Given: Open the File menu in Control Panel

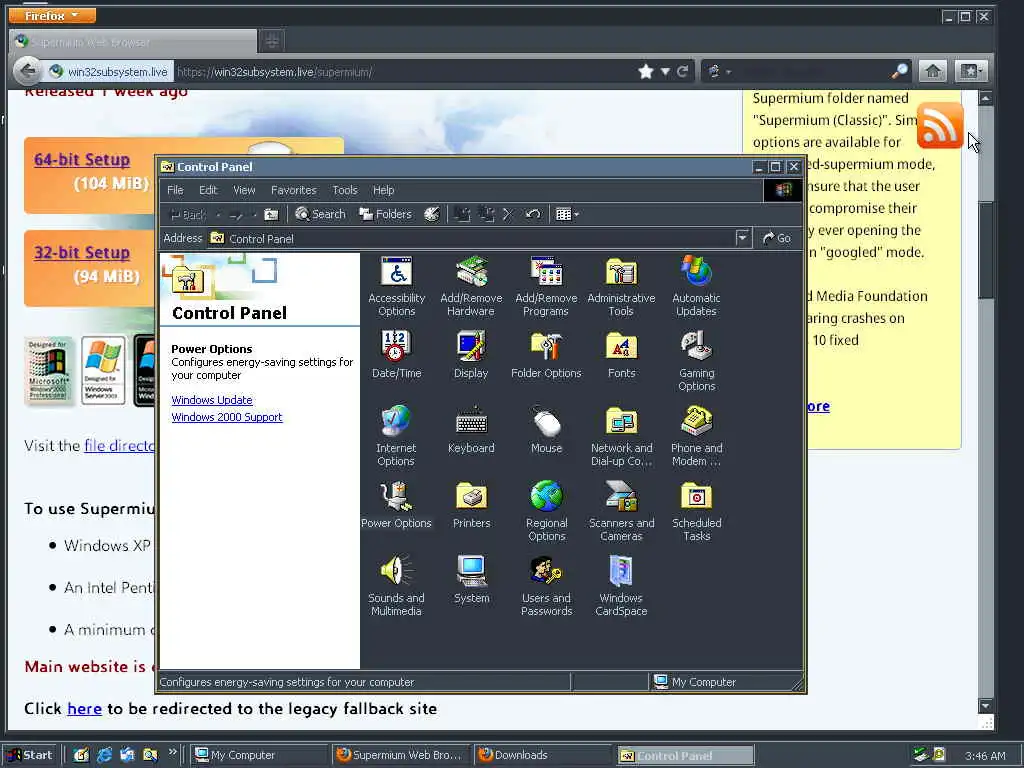Looking at the screenshot, I should point(175,190).
